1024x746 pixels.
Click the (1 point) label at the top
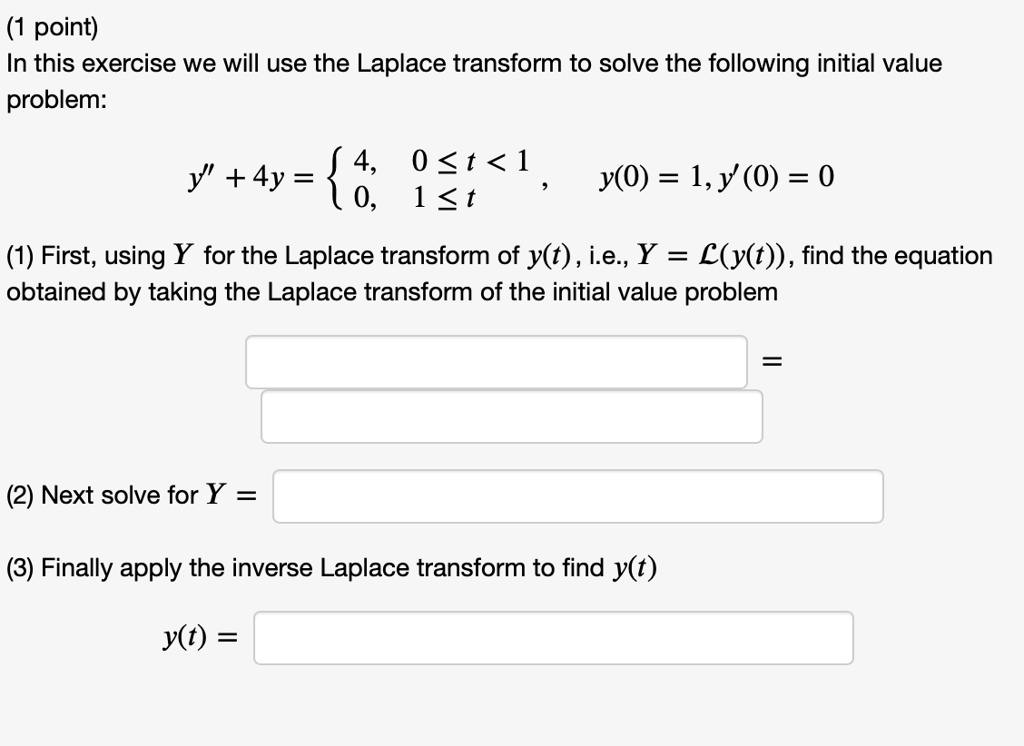point(52,26)
